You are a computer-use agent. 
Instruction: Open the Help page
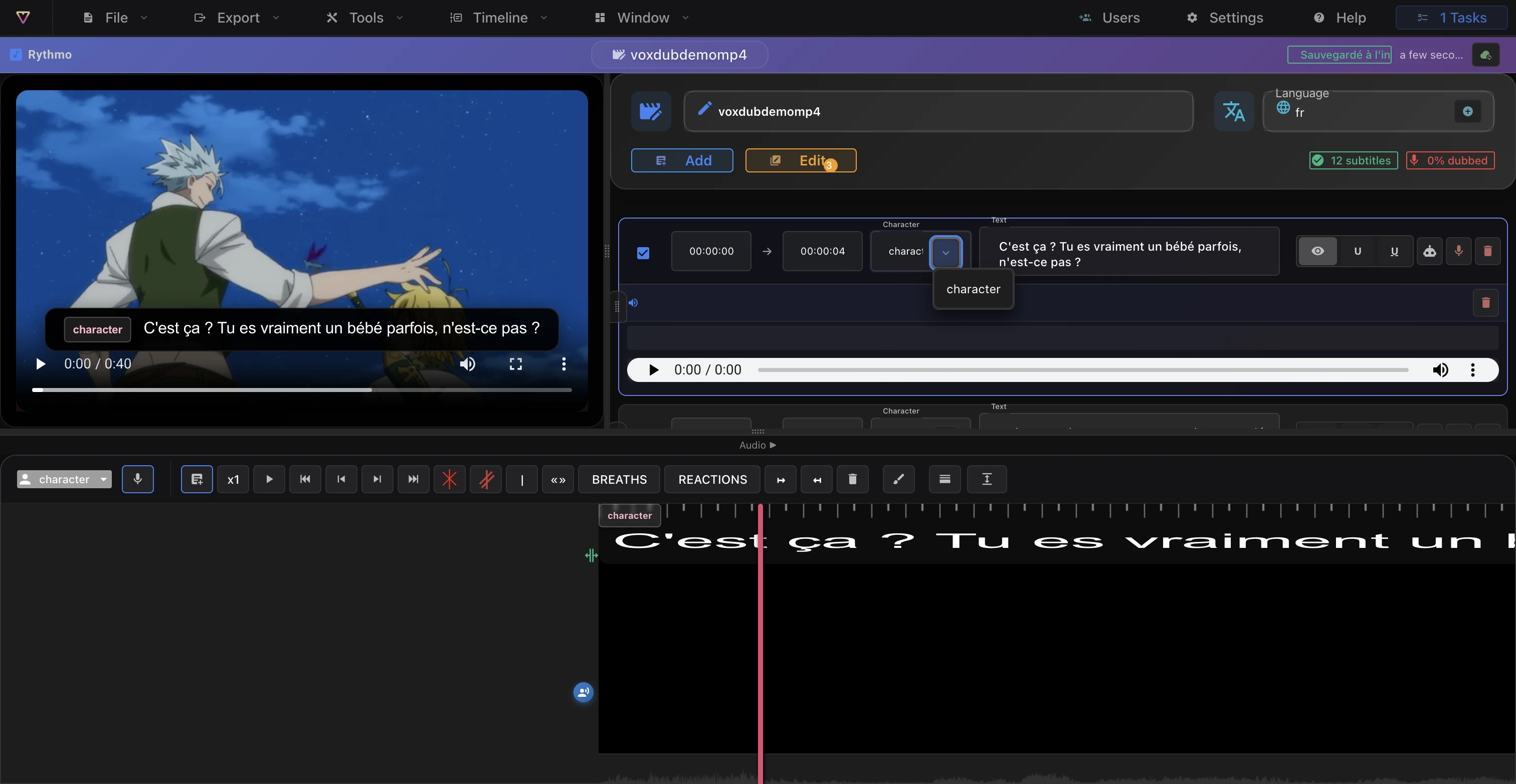(x=1340, y=18)
